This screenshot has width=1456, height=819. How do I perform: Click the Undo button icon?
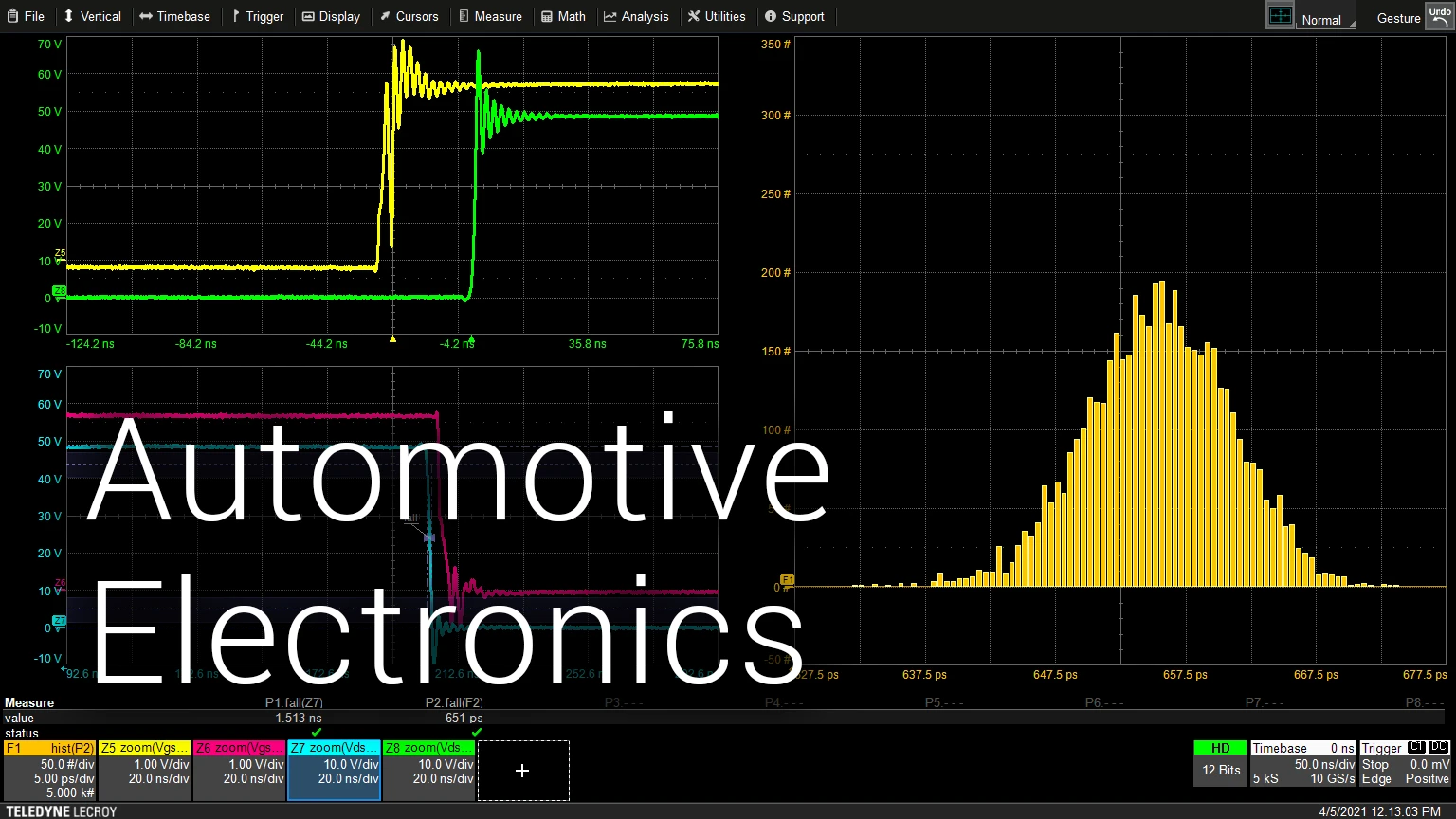[1439, 16]
